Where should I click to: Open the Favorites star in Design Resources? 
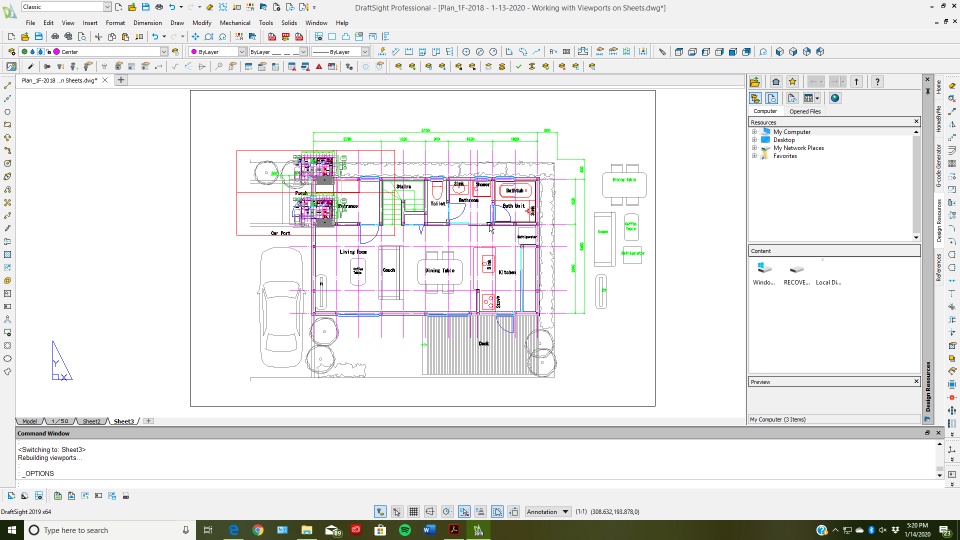(792, 82)
